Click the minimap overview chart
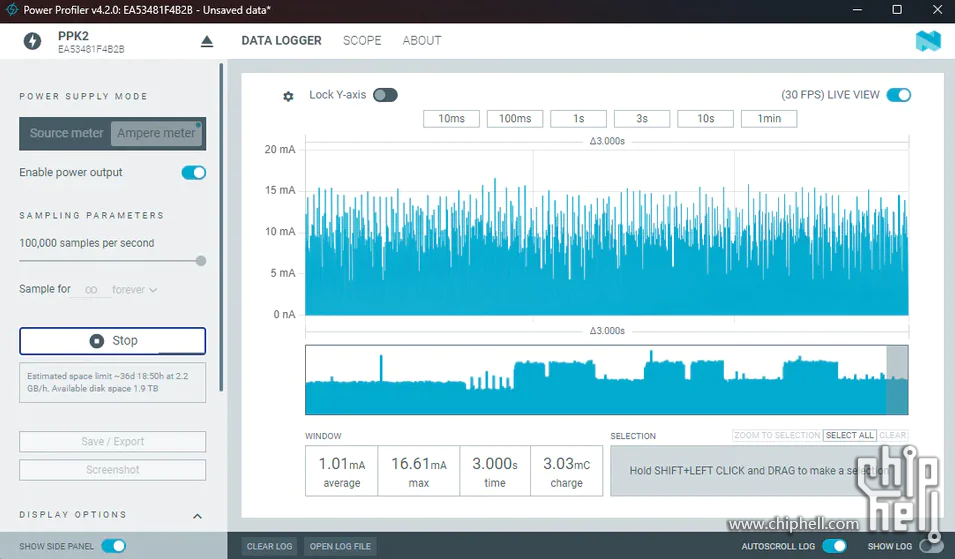 [x=607, y=380]
